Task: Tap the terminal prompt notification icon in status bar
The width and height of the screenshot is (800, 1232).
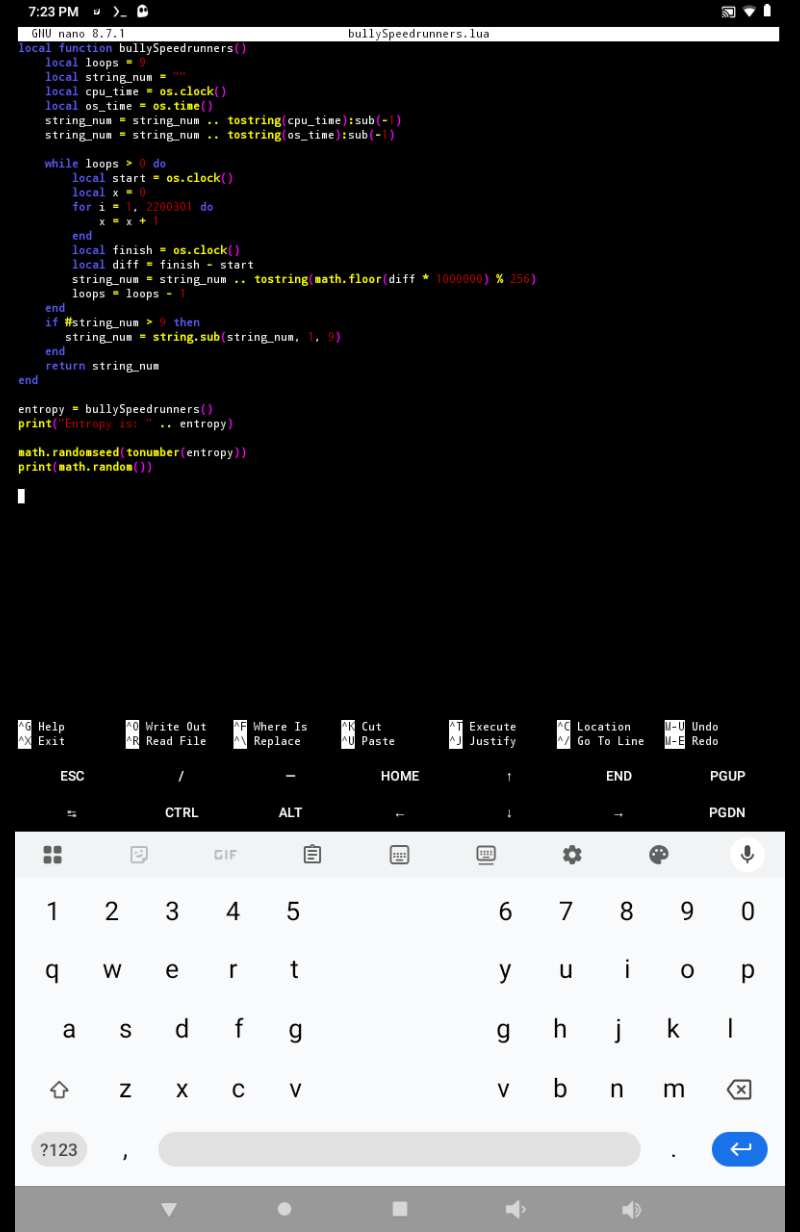Action: (x=119, y=12)
